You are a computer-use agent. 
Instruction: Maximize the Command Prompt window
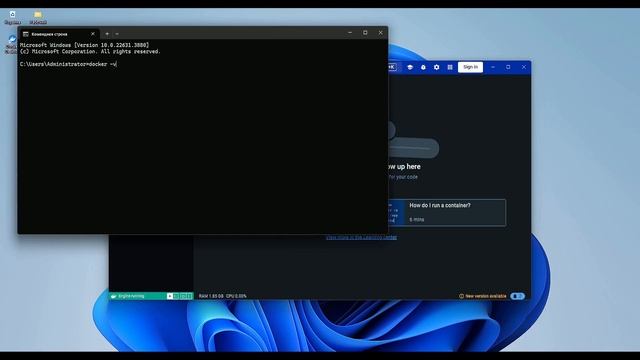365,33
